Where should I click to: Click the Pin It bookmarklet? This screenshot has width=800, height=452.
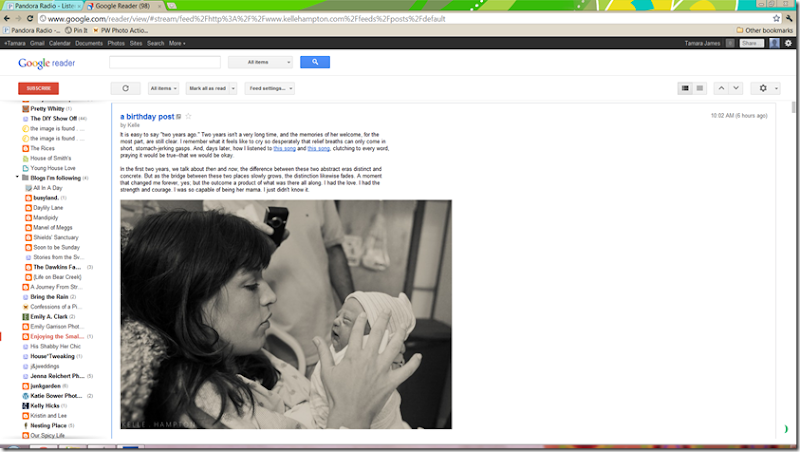point(76,31)
